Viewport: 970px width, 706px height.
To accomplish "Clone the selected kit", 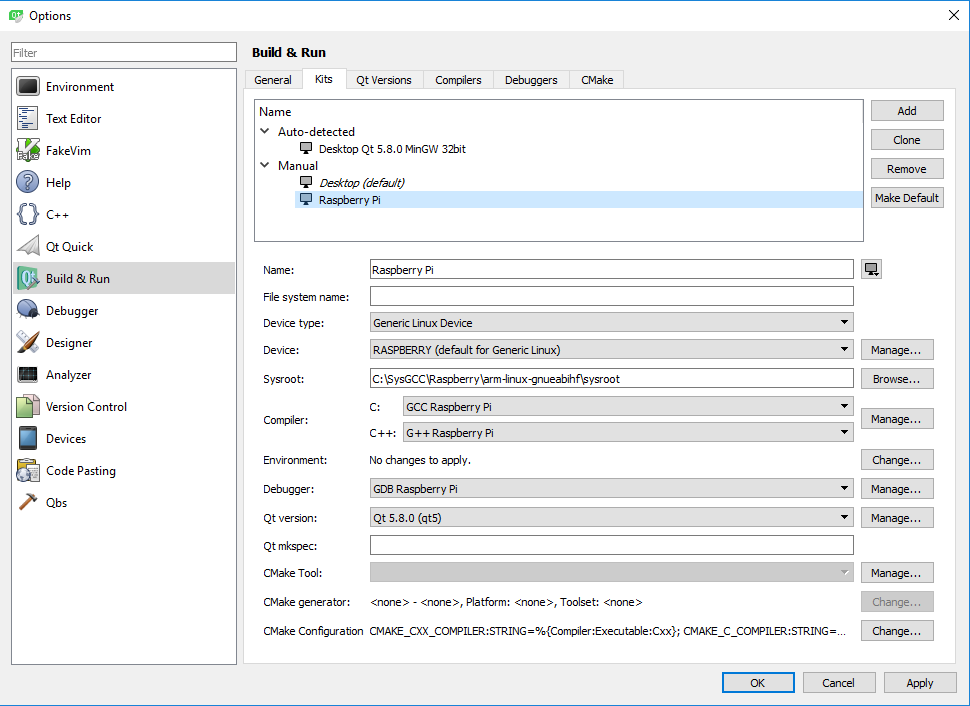I will [x=907, y=140].
